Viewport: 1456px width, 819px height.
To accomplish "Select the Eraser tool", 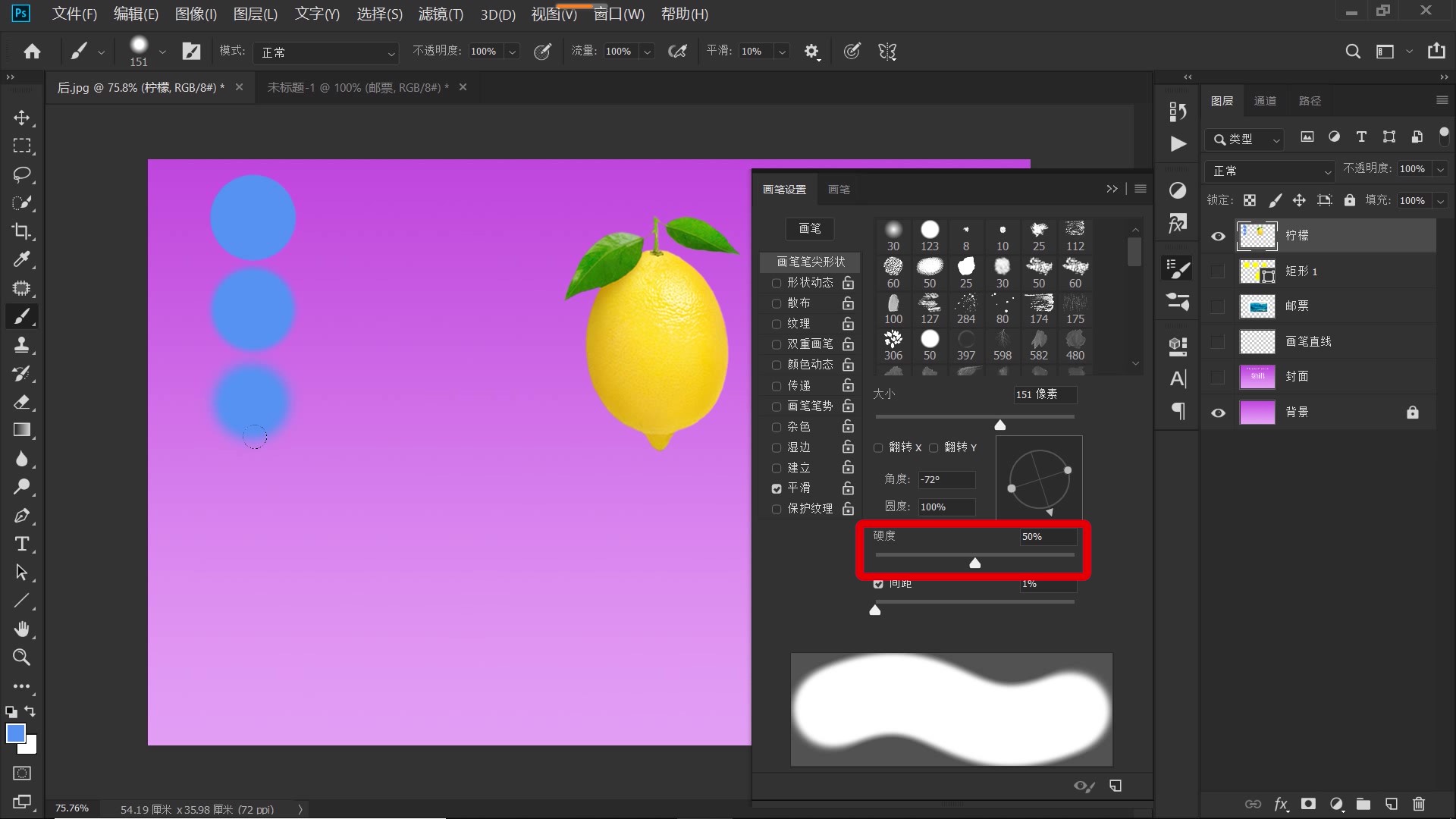I will (22, 402).
